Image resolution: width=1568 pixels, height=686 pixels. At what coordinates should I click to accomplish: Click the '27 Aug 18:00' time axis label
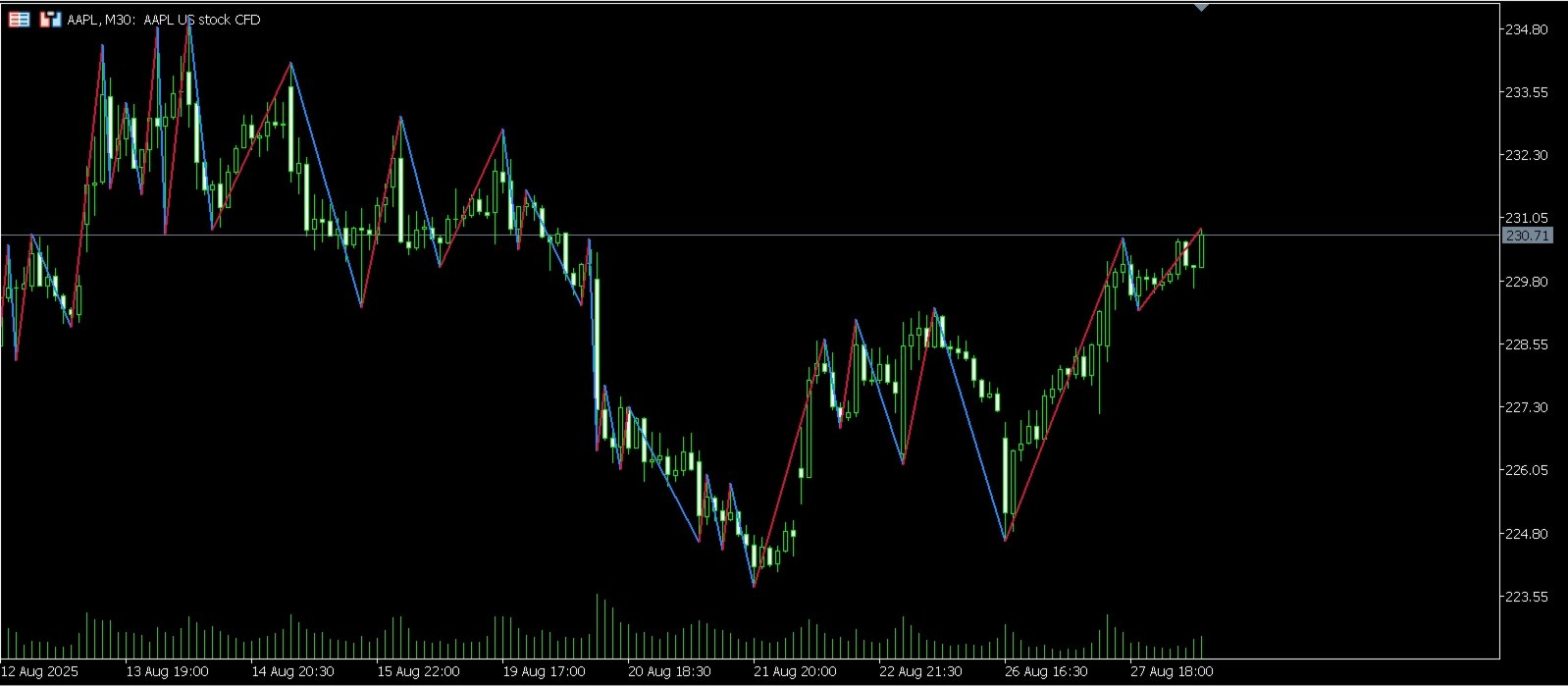(1172, 671)
